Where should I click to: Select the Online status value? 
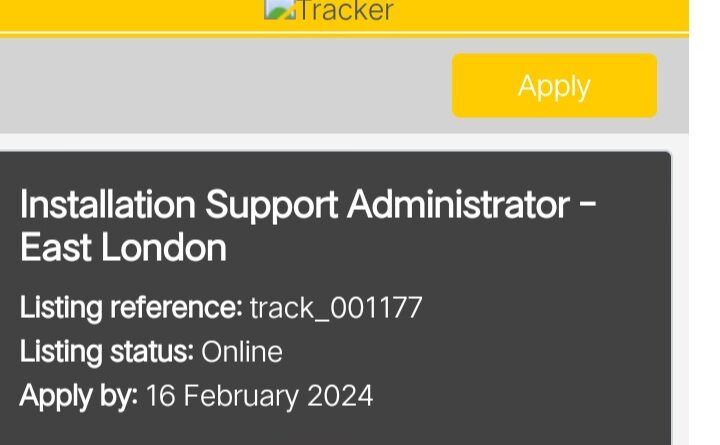242,352
